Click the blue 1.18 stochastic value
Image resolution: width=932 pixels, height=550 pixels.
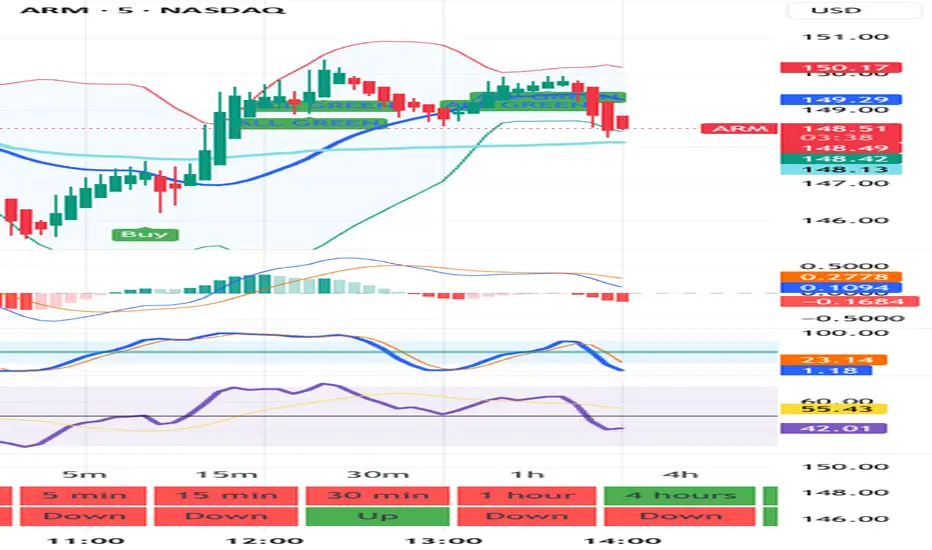[x=826, y=370]
